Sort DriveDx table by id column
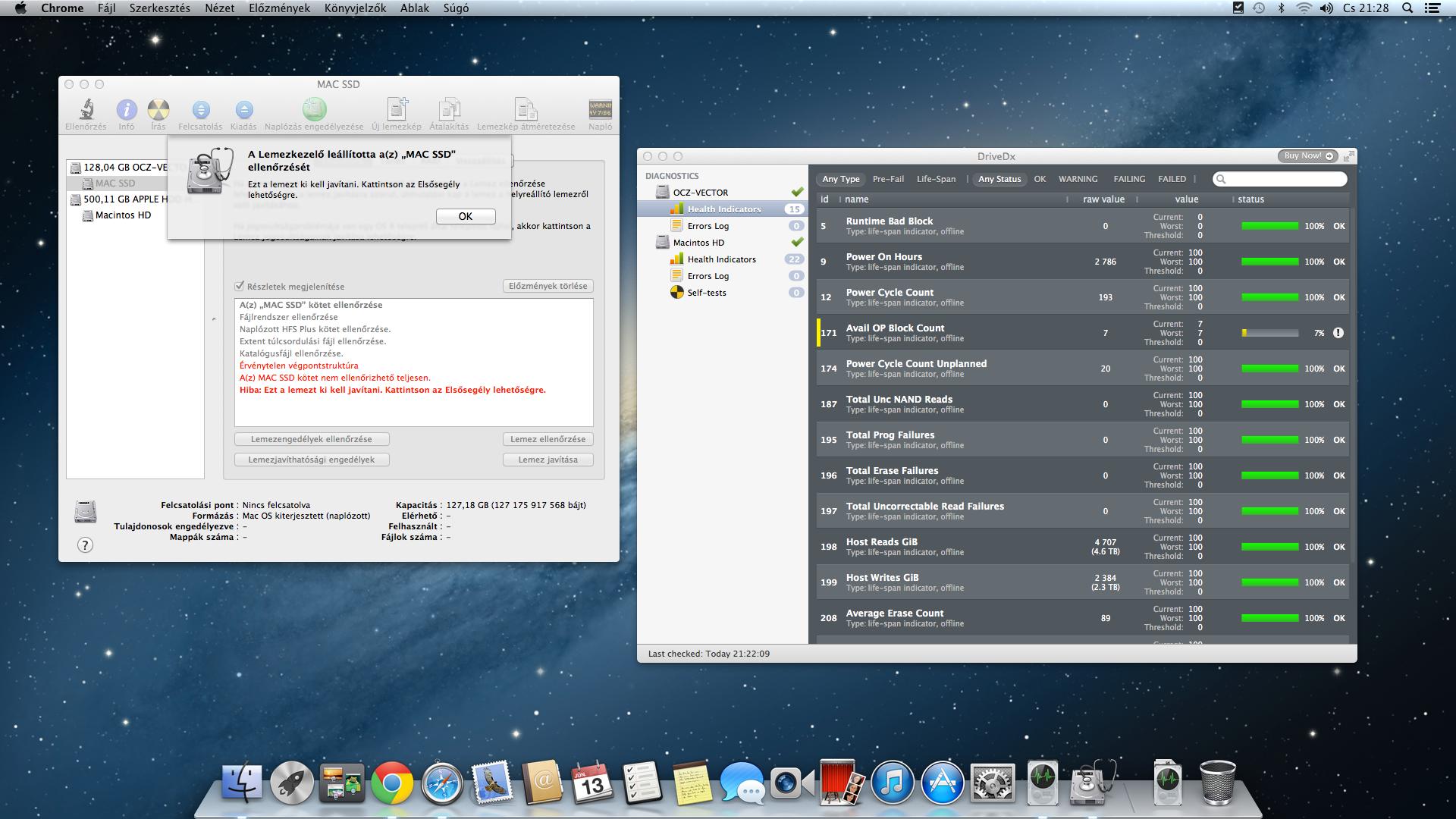 (824, 199)
